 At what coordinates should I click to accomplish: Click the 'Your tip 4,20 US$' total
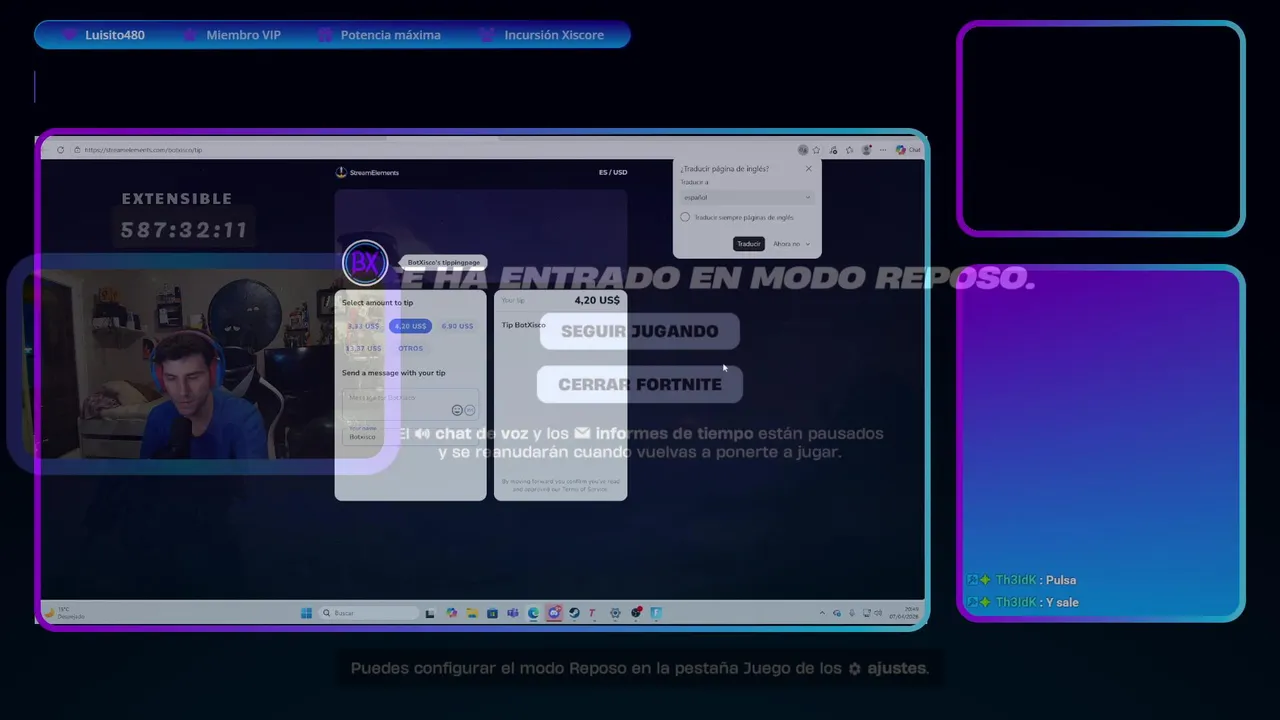pyautogui.click(x=561, y=300)
